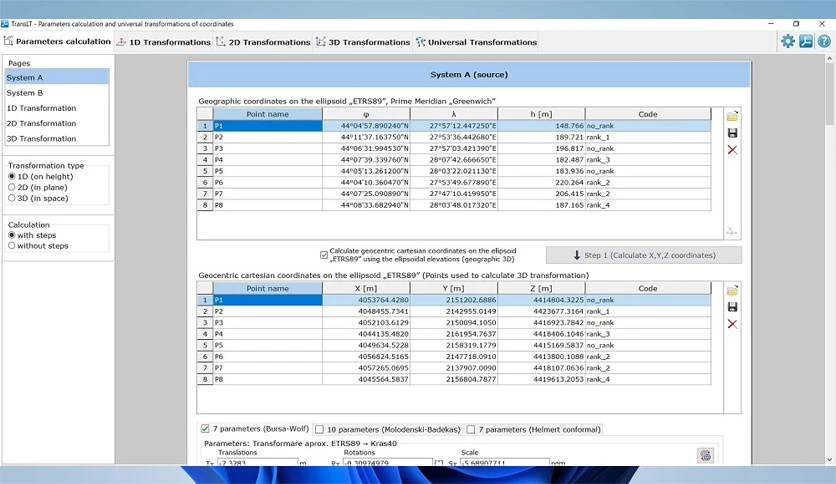Image resolution: width=836 pixels, height=484 pixels.
Task: Click the main vertical scrollbar thumb
Action: point(830,94)
